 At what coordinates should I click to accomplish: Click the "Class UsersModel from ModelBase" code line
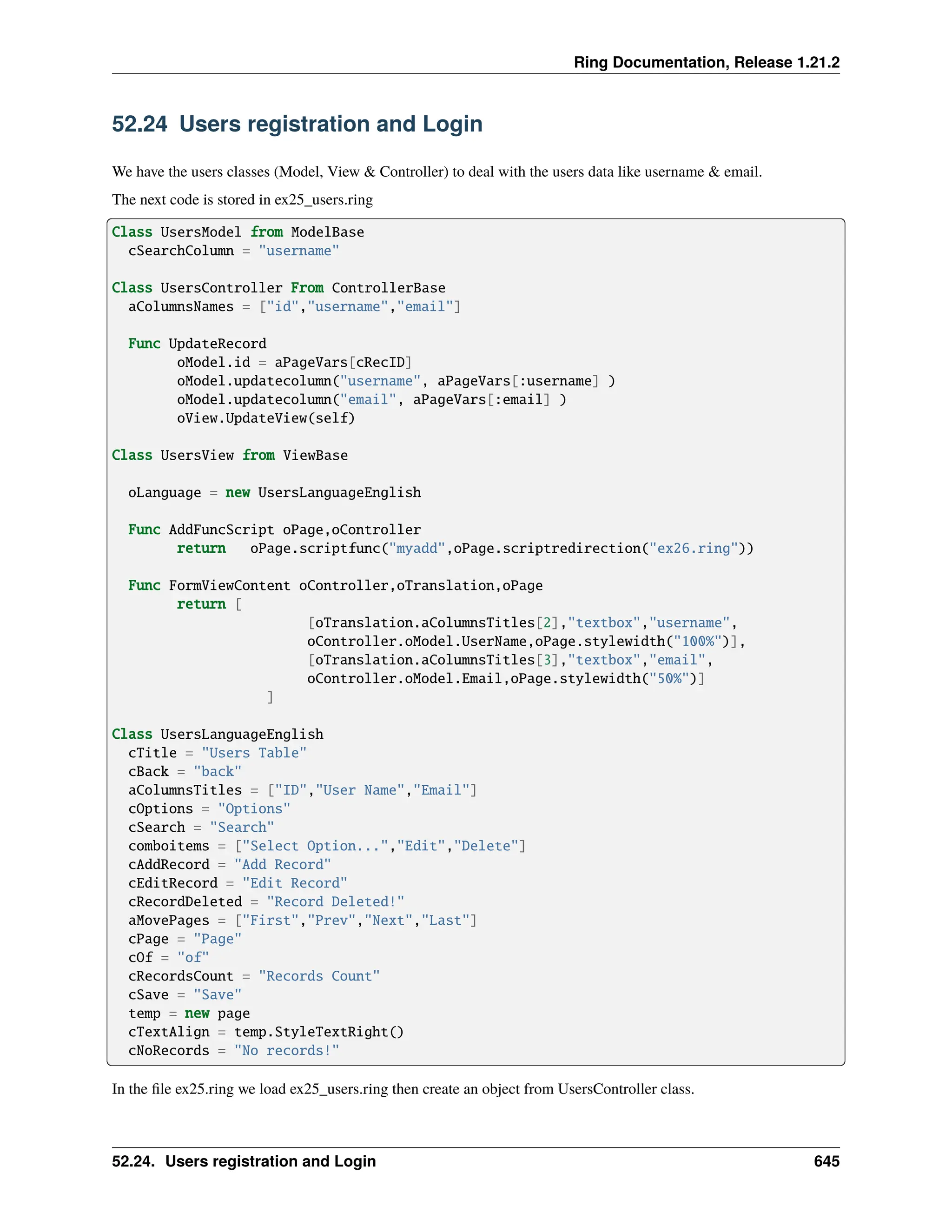click(x=238, y=232)
